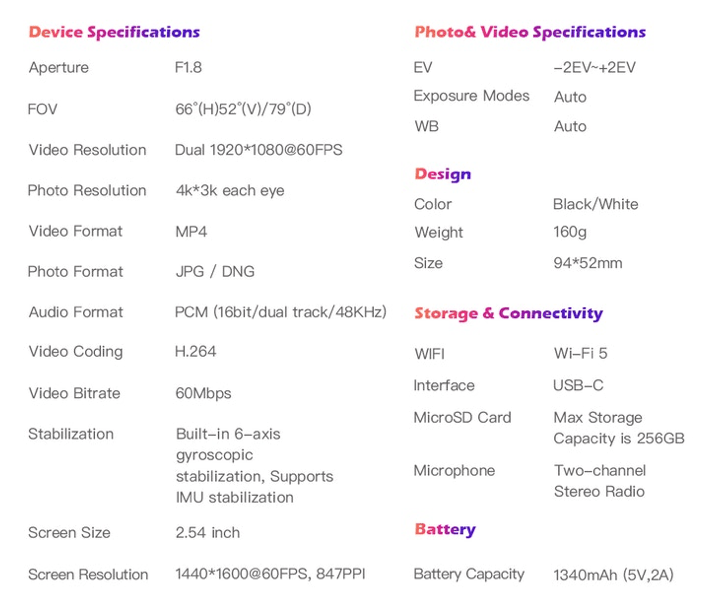This screenshot has width=708, height=609.
Task: Select the Design section heading
Action: coord(442,174)
